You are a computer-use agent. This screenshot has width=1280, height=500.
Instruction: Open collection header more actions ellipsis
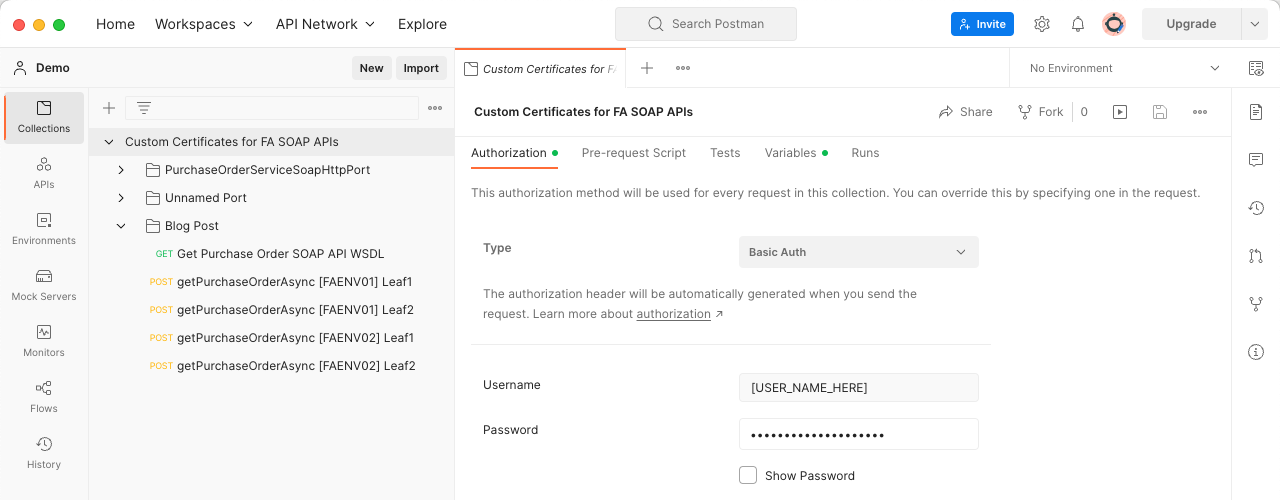pos(1200,112)
